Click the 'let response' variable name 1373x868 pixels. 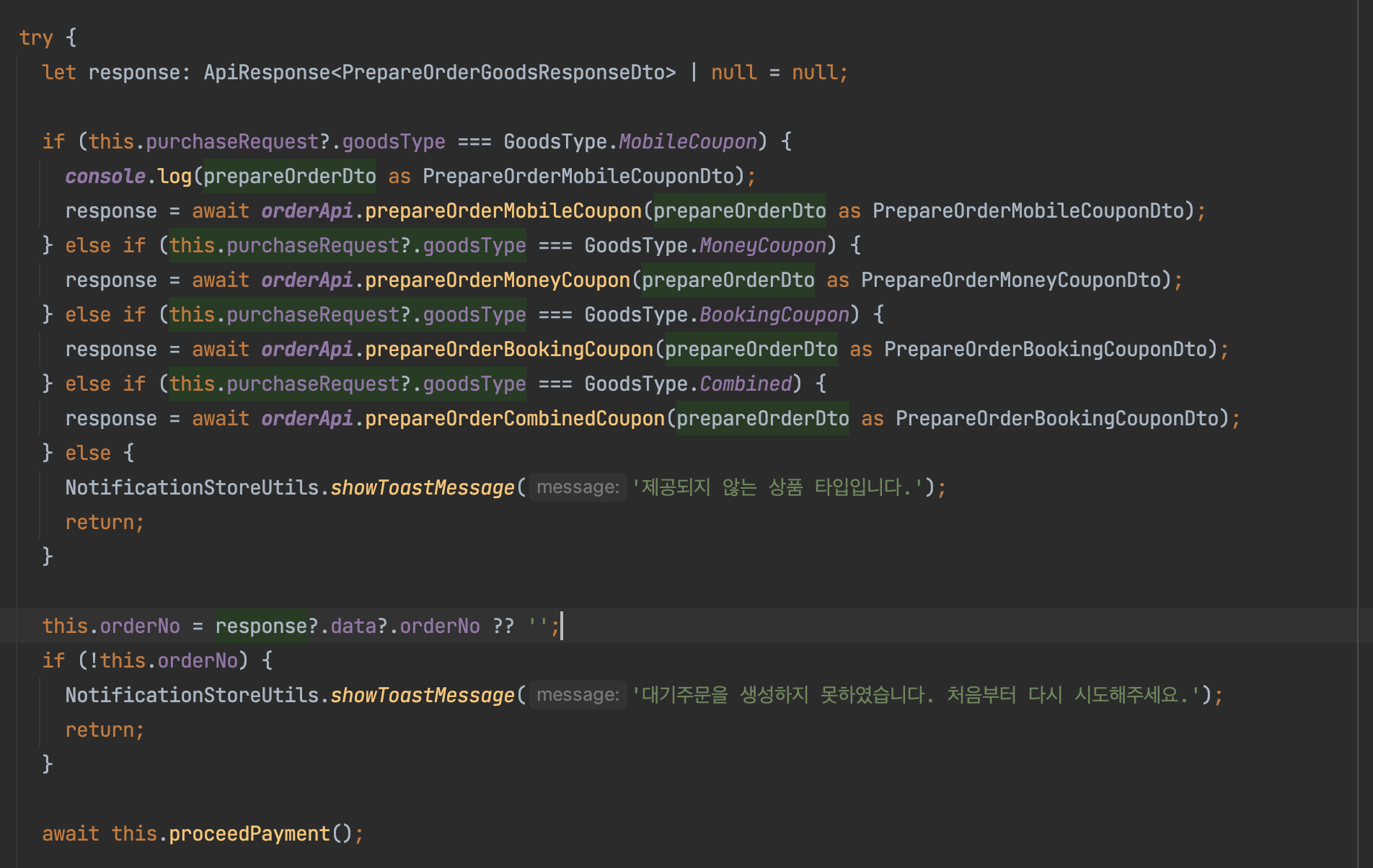pyautogui.click(x=134, y=72)
